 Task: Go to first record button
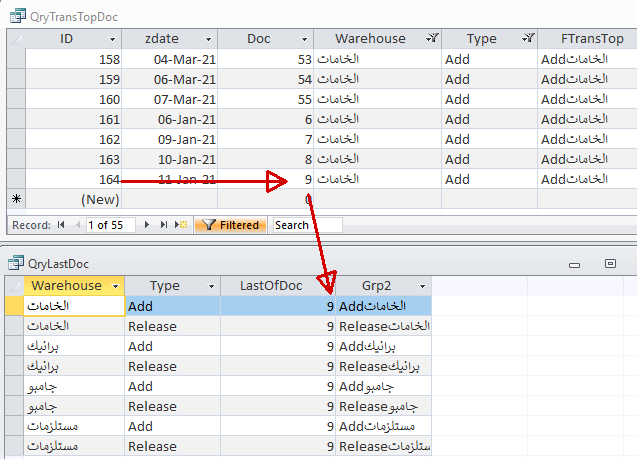(61, 225)
